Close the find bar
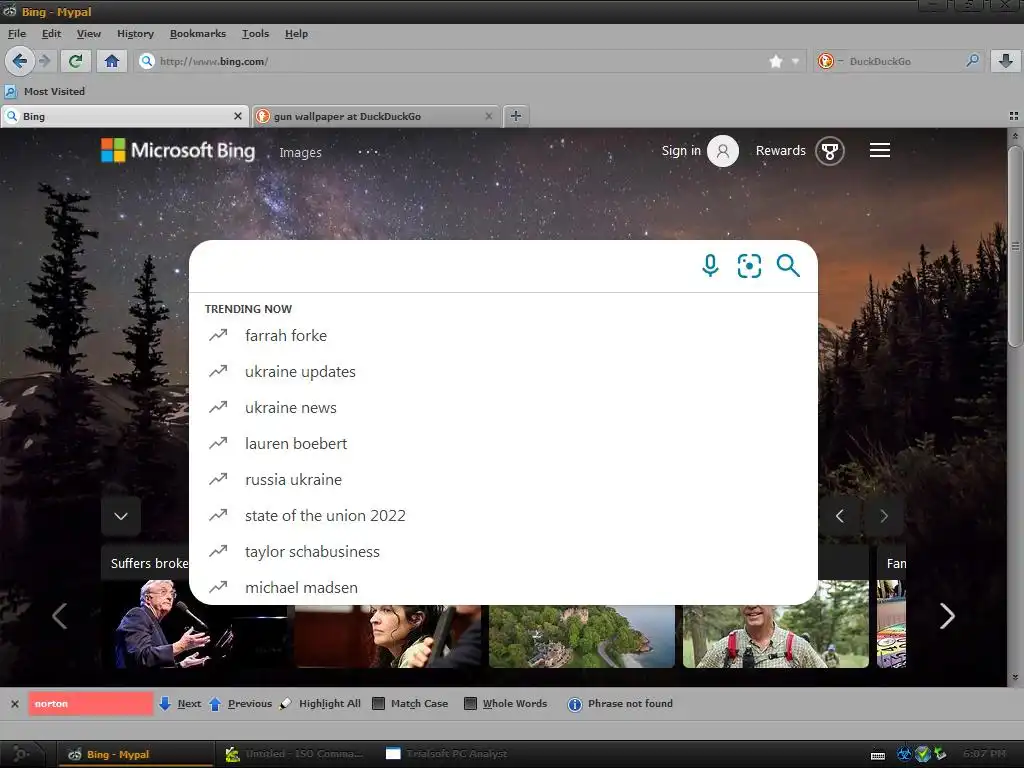1024x768 pixels. point(14,704)
